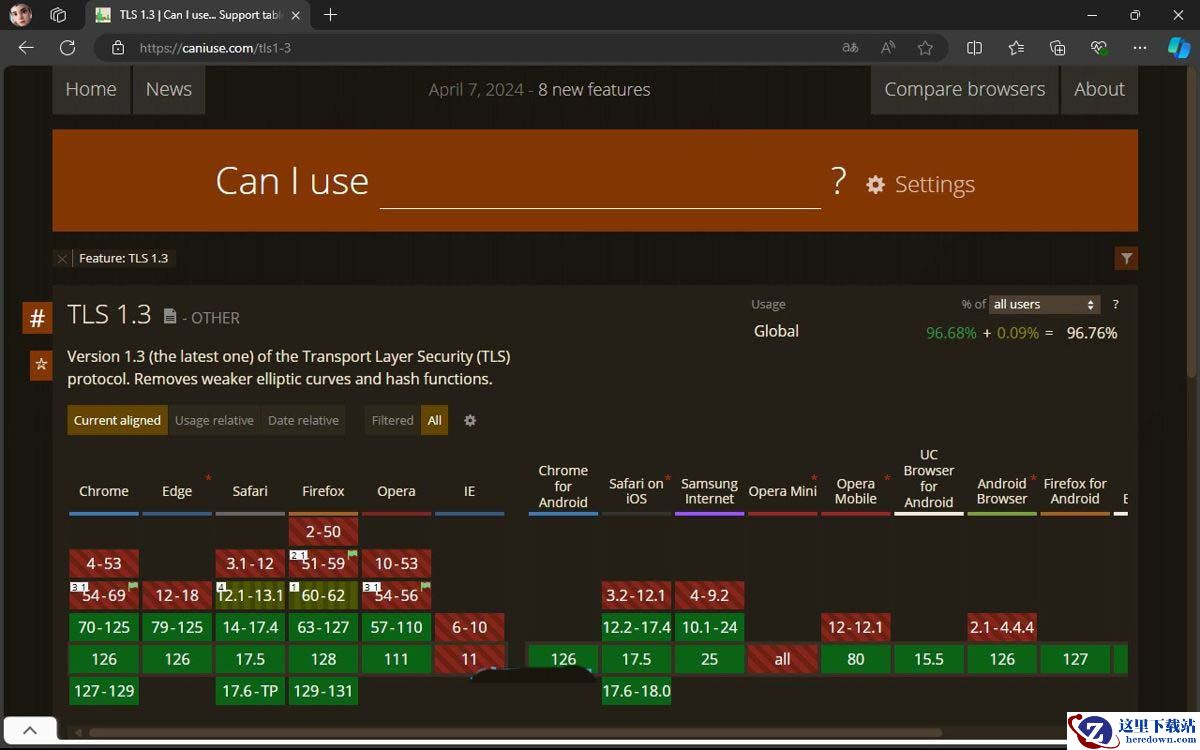The width and height of the screenshot is (1200, 750).
Task: Click the Samsung Internet column header
Action: (709, 491)
